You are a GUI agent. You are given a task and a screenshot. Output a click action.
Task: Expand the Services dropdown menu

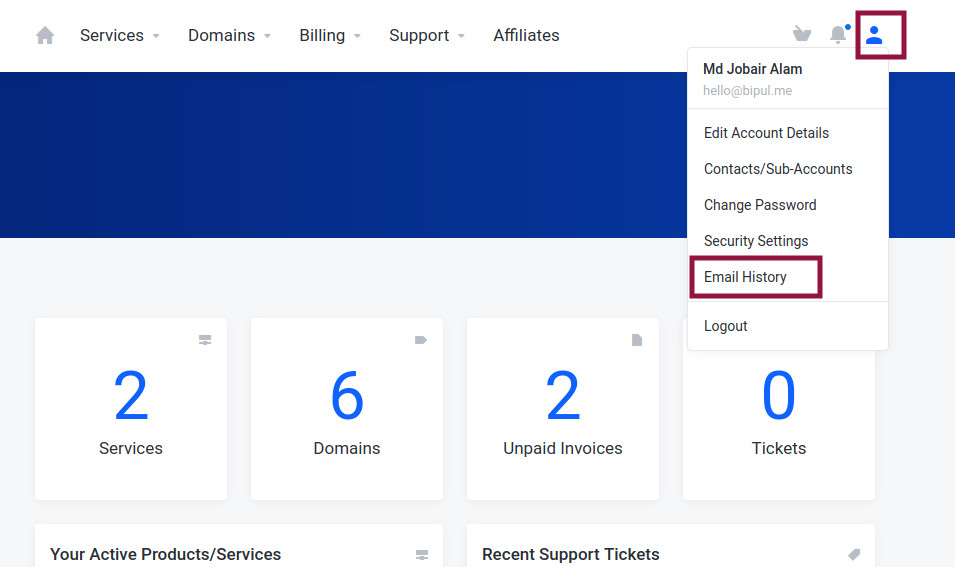[120, 35]
